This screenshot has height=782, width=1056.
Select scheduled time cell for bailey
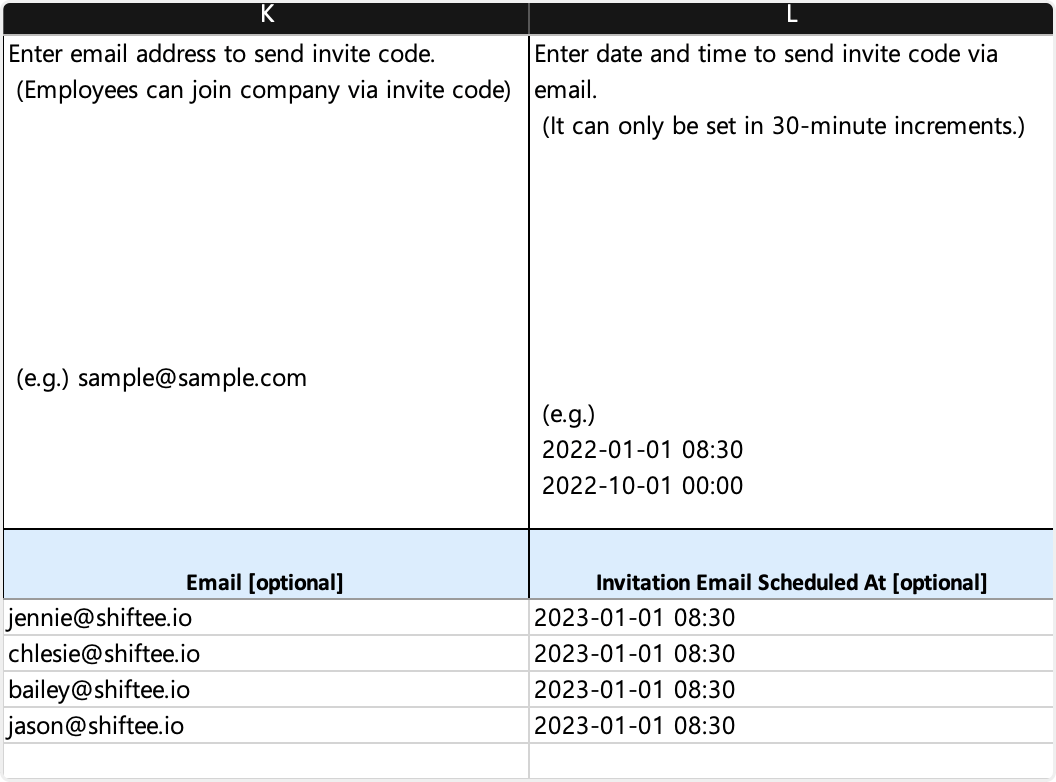coord(791,690)
